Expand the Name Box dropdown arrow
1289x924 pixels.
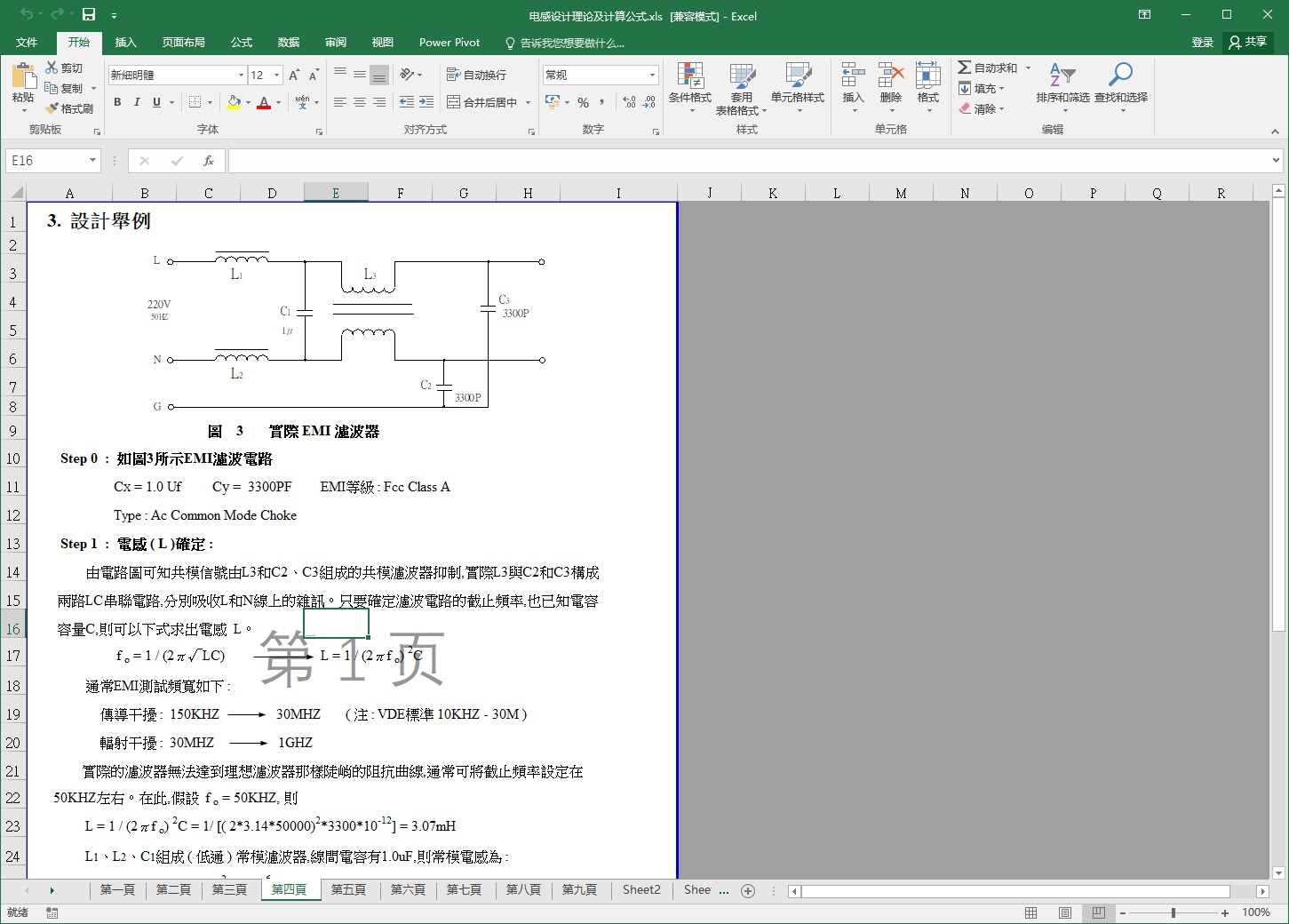point(92,161)
